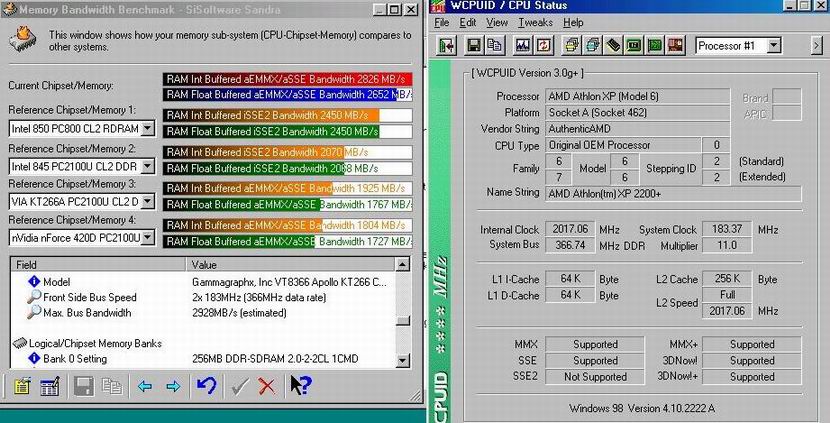
Task: Click red RAM Int Buffered 2826 MB/s bar
Action: 287,79
